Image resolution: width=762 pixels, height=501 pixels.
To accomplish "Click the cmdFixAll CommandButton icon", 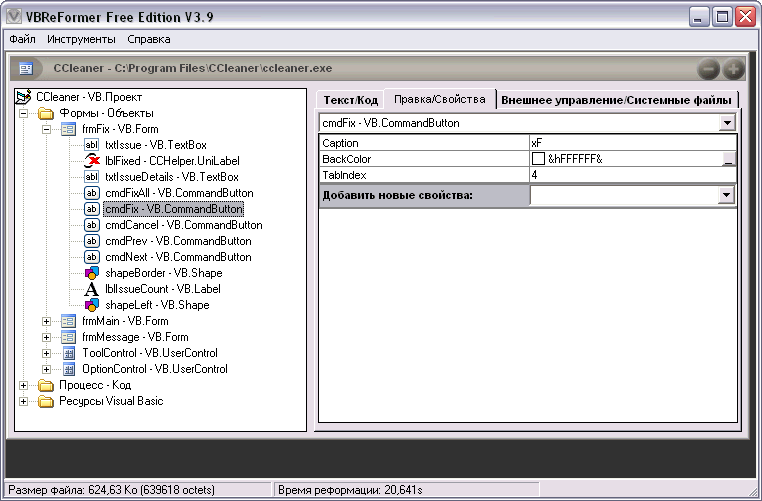I will 92,192.
